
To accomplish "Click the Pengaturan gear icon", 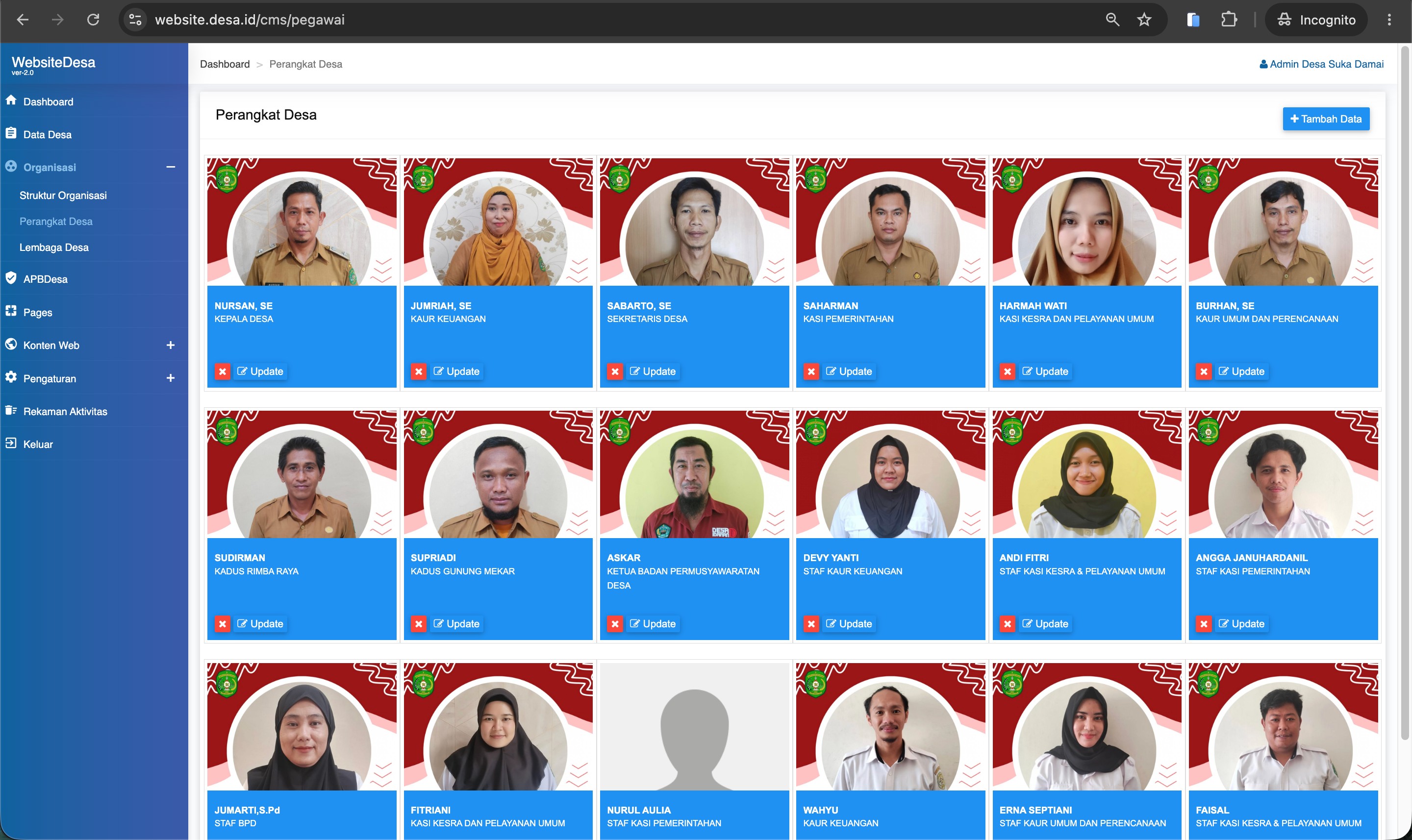I will [x=11, y=377].
